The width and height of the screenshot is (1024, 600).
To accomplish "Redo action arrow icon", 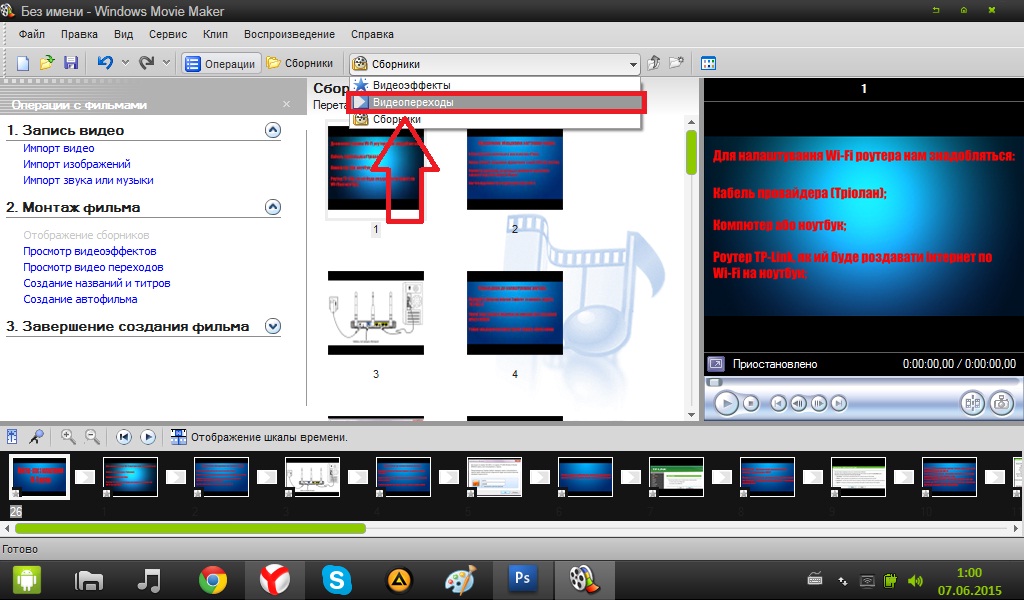I will [x=146, y=63].
